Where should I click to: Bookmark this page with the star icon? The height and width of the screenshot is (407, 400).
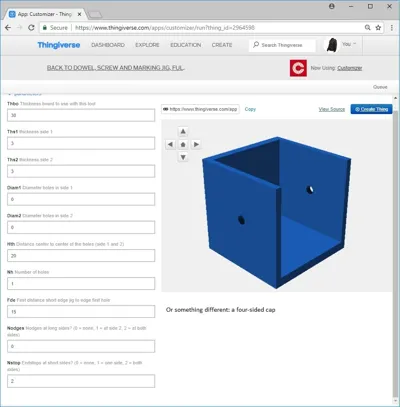378,28
